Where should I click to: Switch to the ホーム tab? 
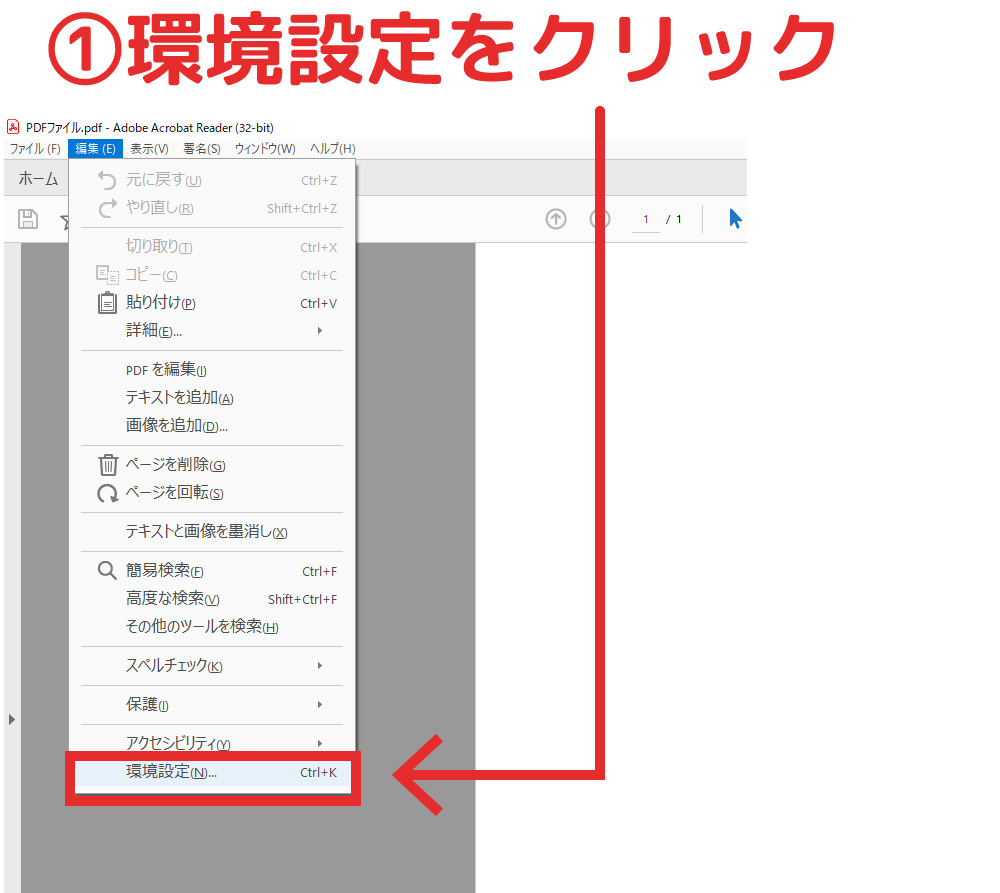[38, 179]
